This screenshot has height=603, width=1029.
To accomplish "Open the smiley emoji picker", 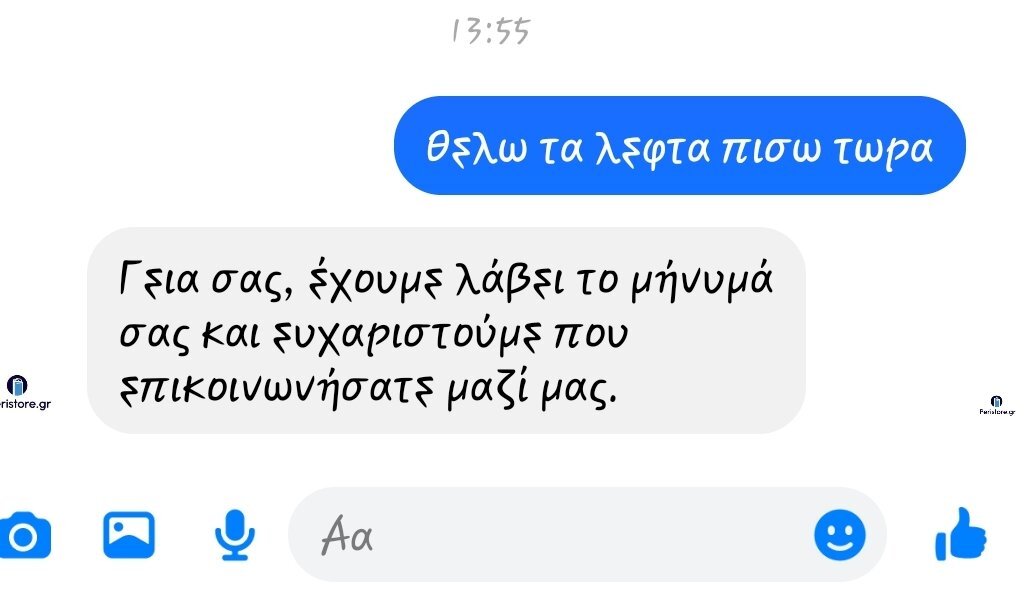I will [840, 535].
